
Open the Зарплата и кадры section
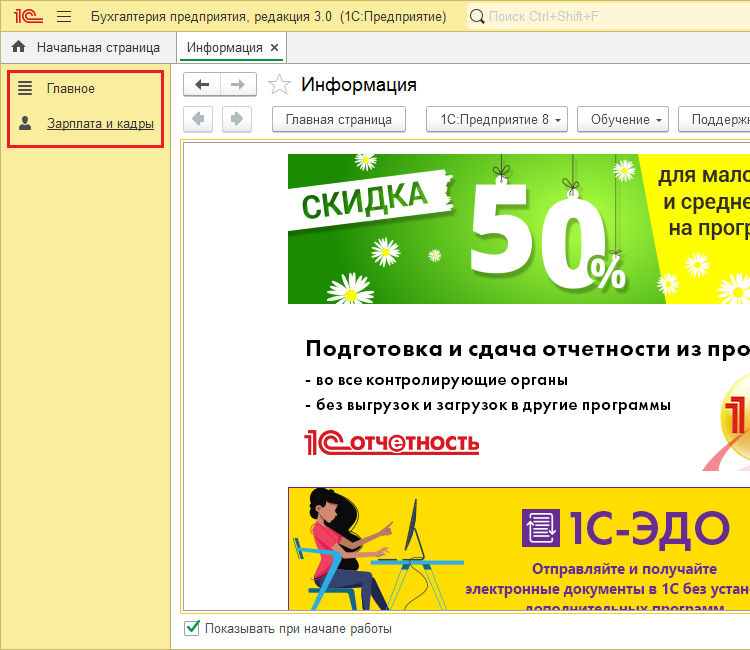[x=100, y=124]
